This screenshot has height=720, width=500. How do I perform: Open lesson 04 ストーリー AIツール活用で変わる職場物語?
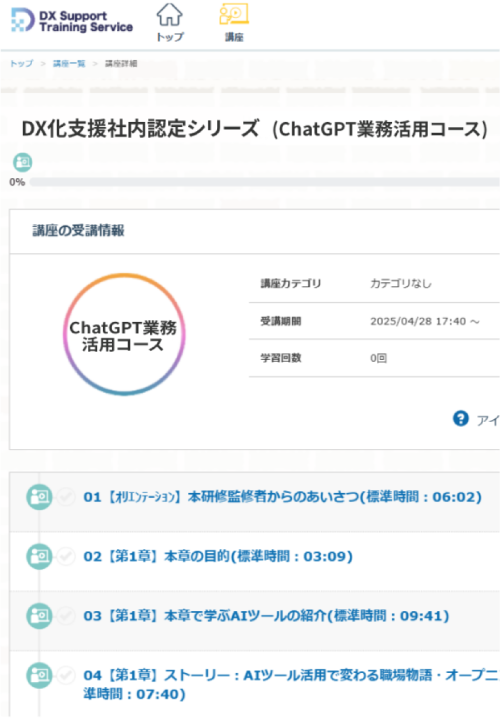pos(291,684)
